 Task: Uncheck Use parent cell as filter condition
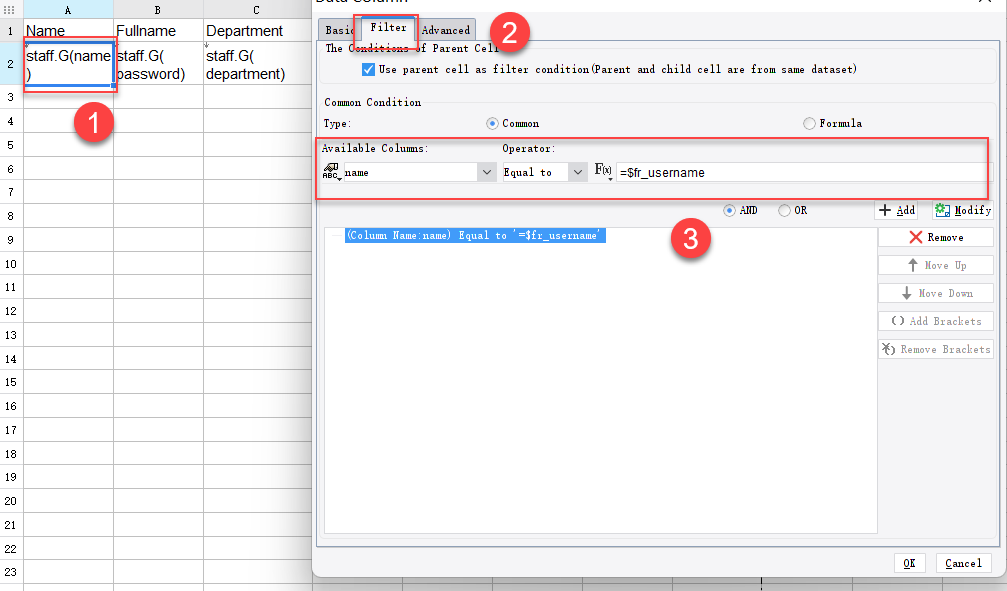point(368,68)
